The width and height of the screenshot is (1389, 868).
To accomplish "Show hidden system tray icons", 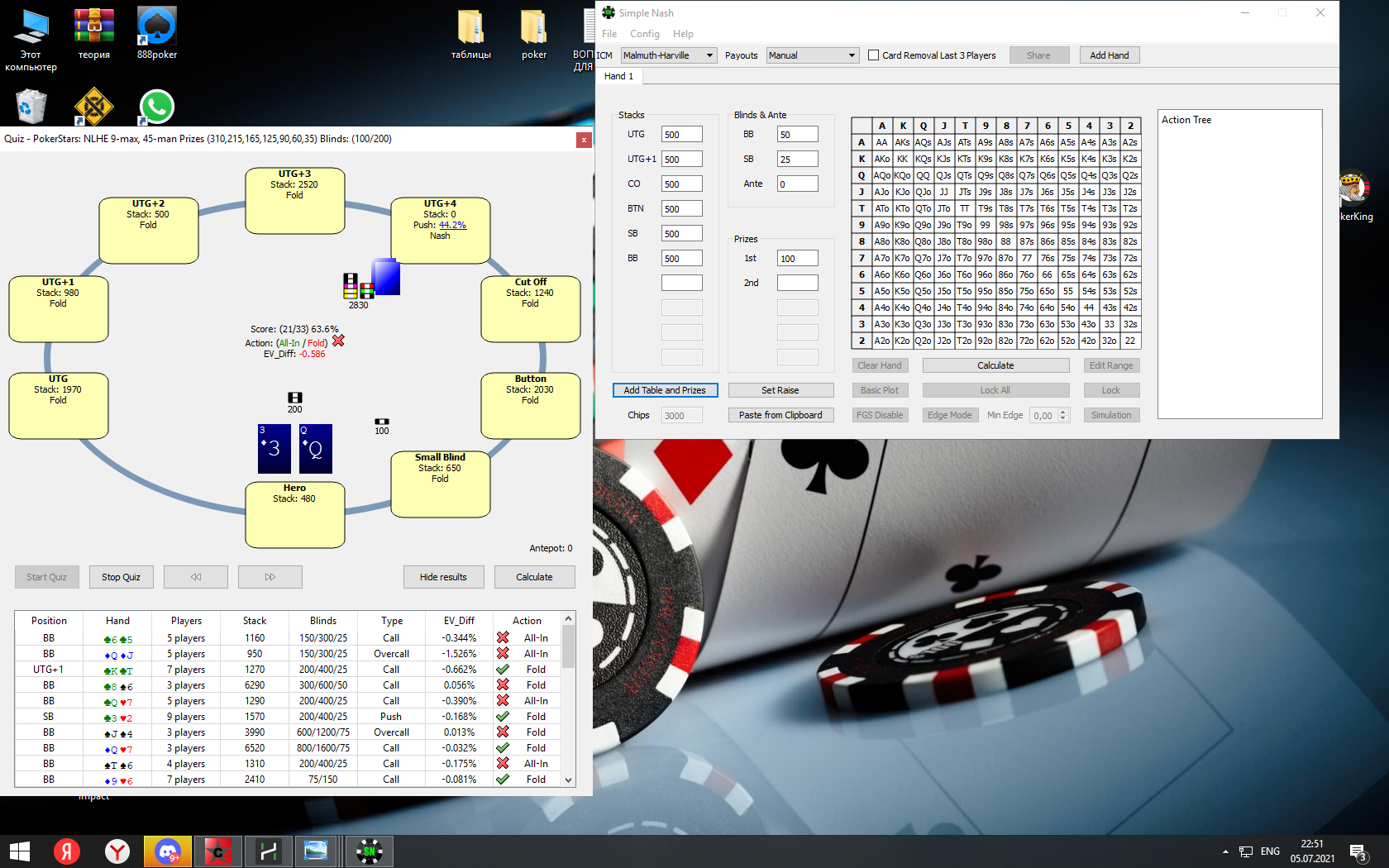I will point(1225,851).
